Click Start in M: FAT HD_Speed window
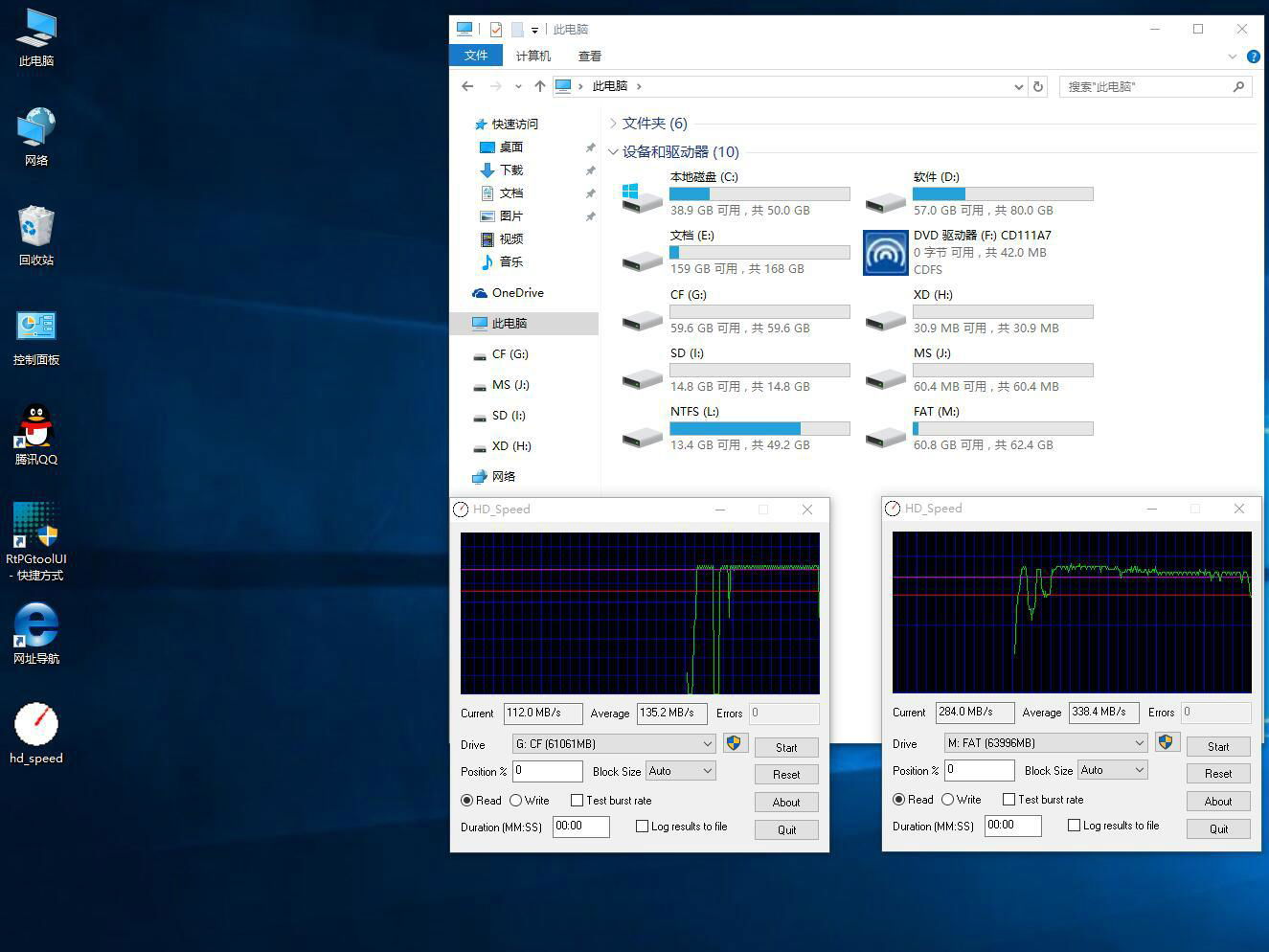The width and height of the screenshot is (1269, 952). click(1218, 747)
